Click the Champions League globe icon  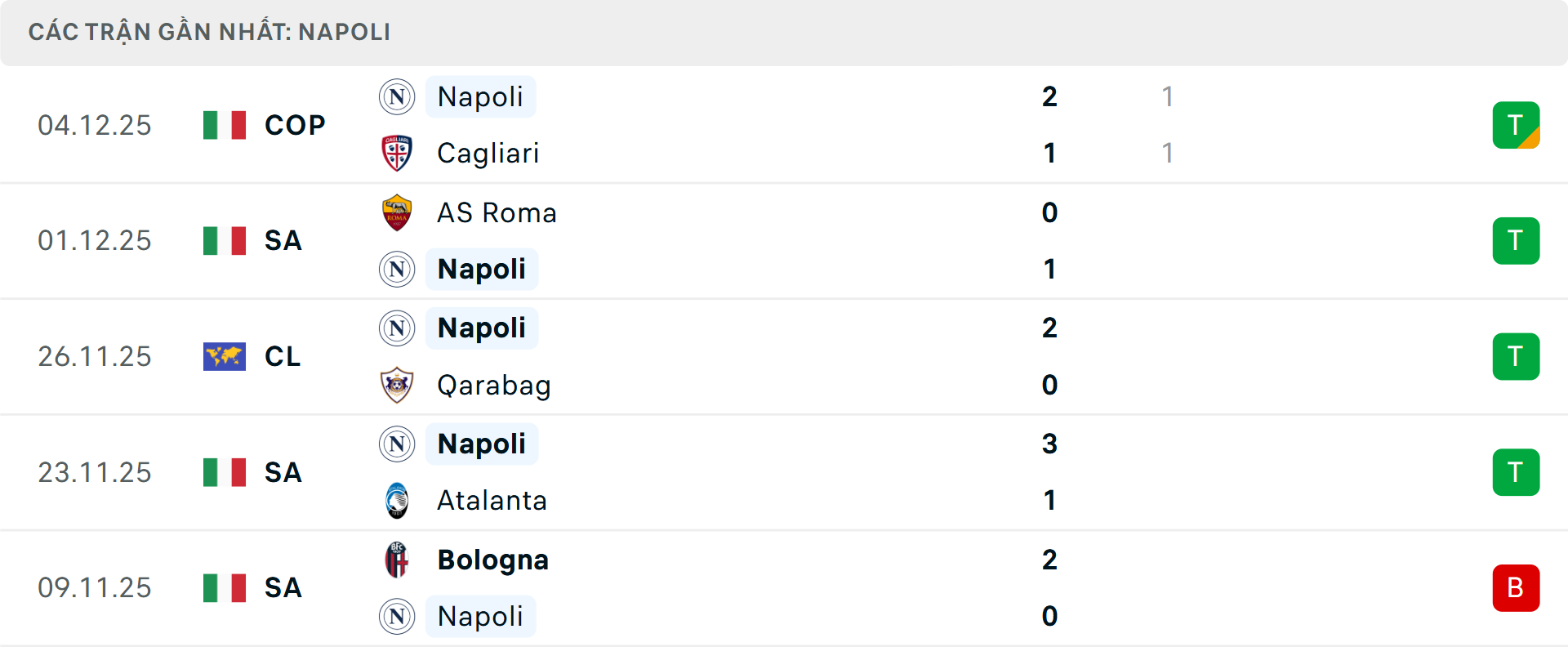tap(224, 356)
